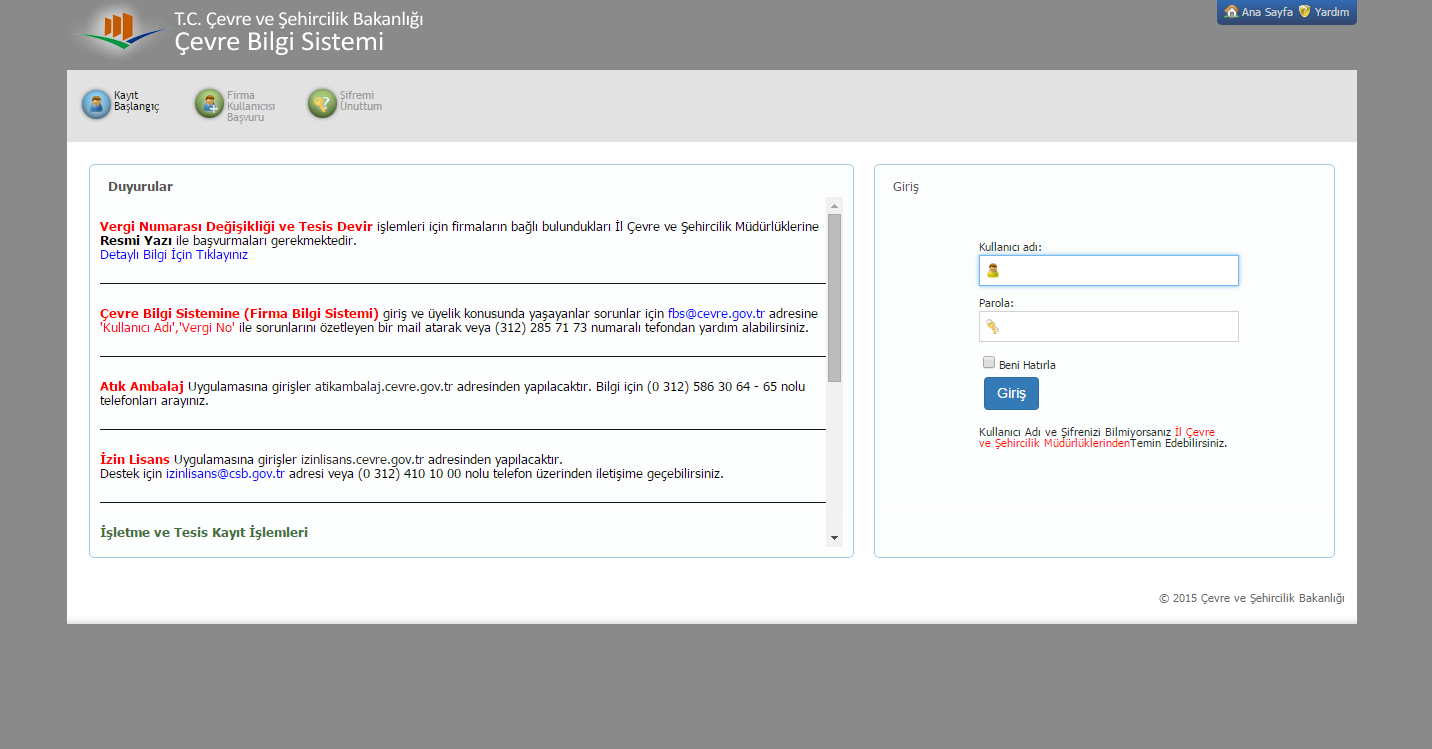
Task: Focus the Parola input field
Action: click(x=1108, y=326)
